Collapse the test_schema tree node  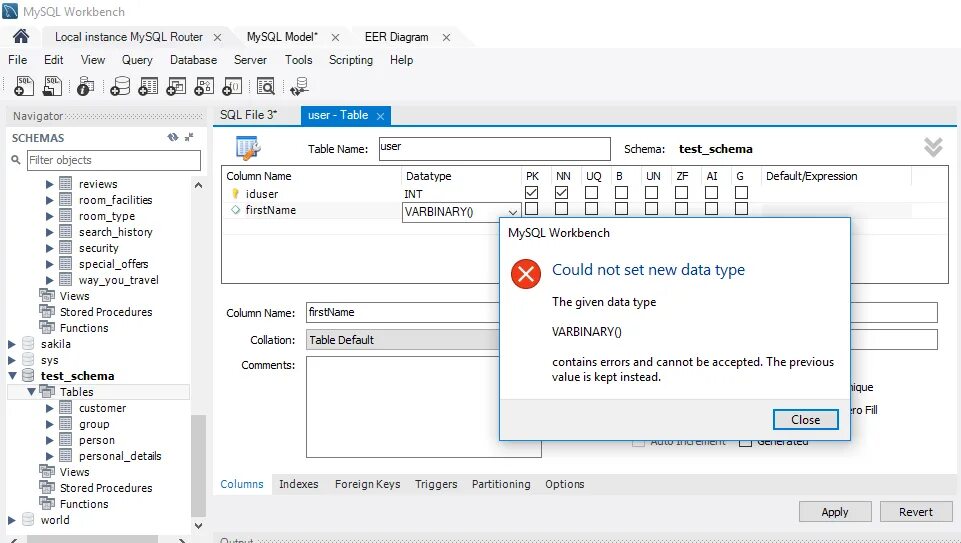12,376
